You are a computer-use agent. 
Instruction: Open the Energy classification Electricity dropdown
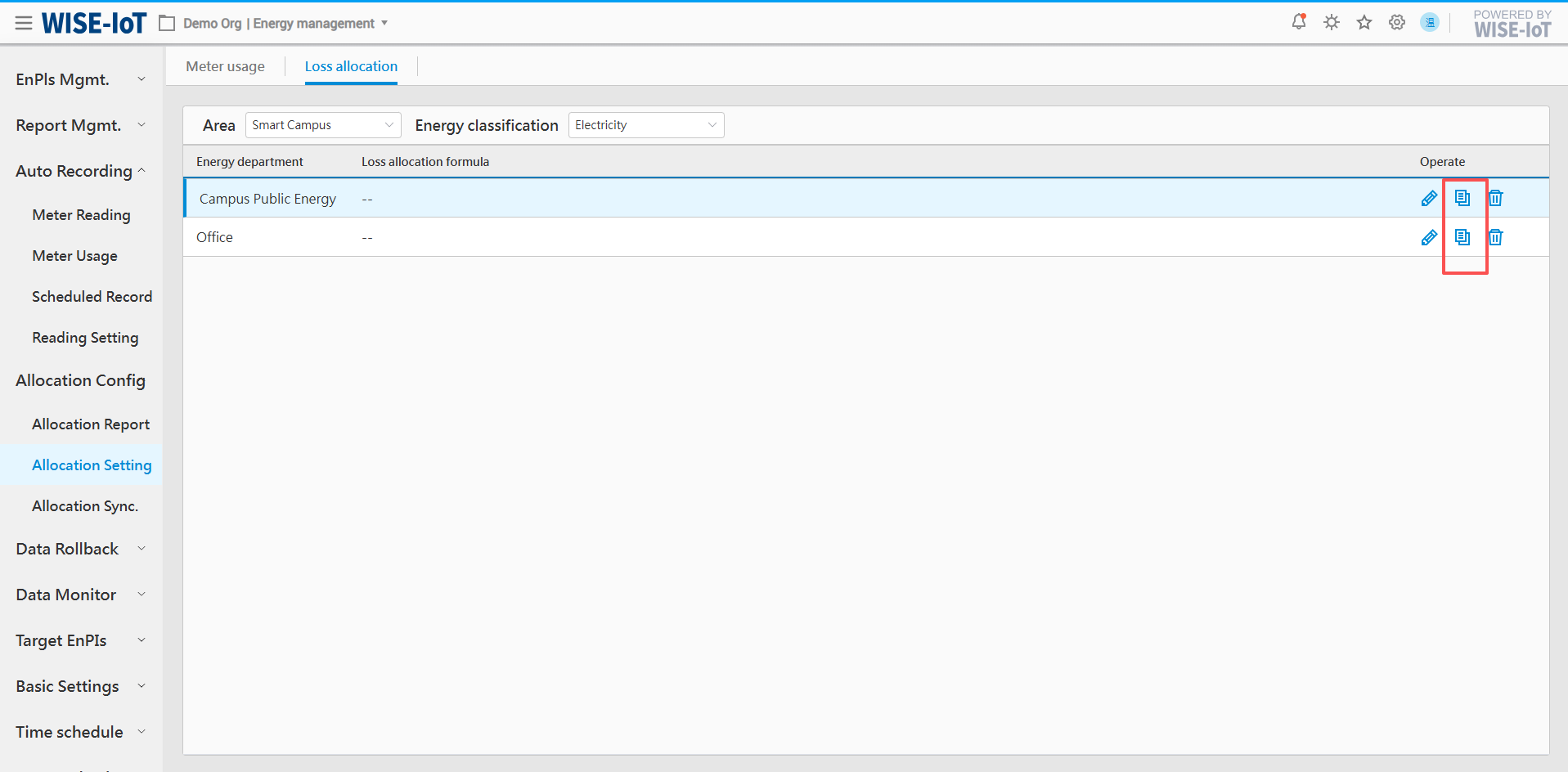click(645, 125)
